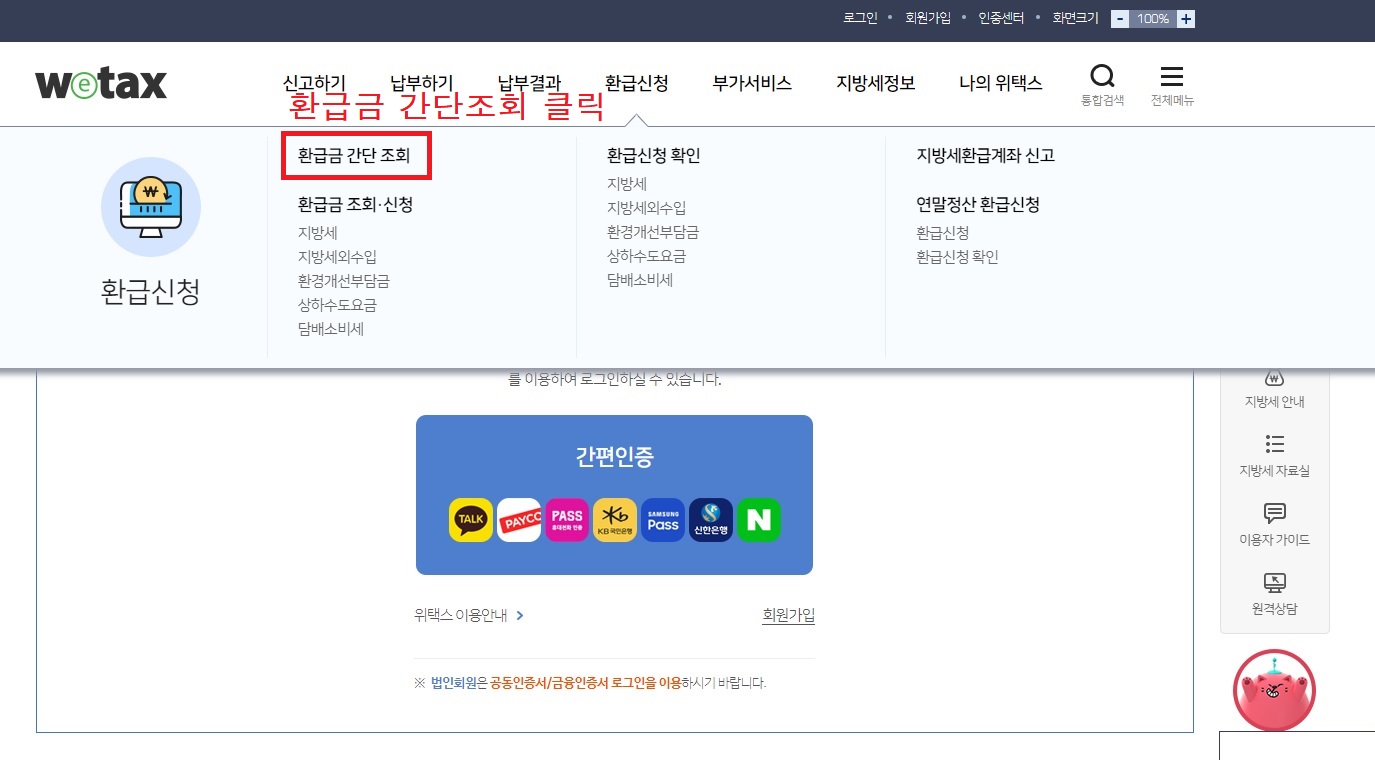The height and width of the screenshot is (760, 1375).
Task: Select the PASS authentication icon
Action: click(567, 519)
